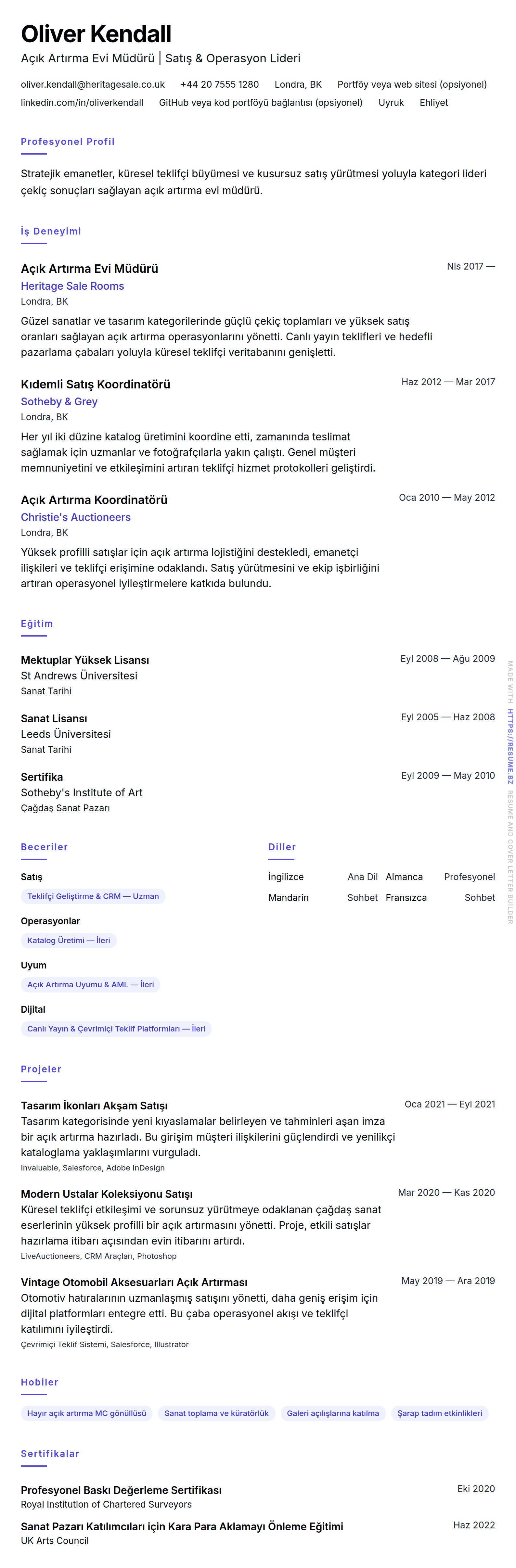516x1568 pixels.
Task: Click the Katalog Üretimi skill tag
Action: 68,941
